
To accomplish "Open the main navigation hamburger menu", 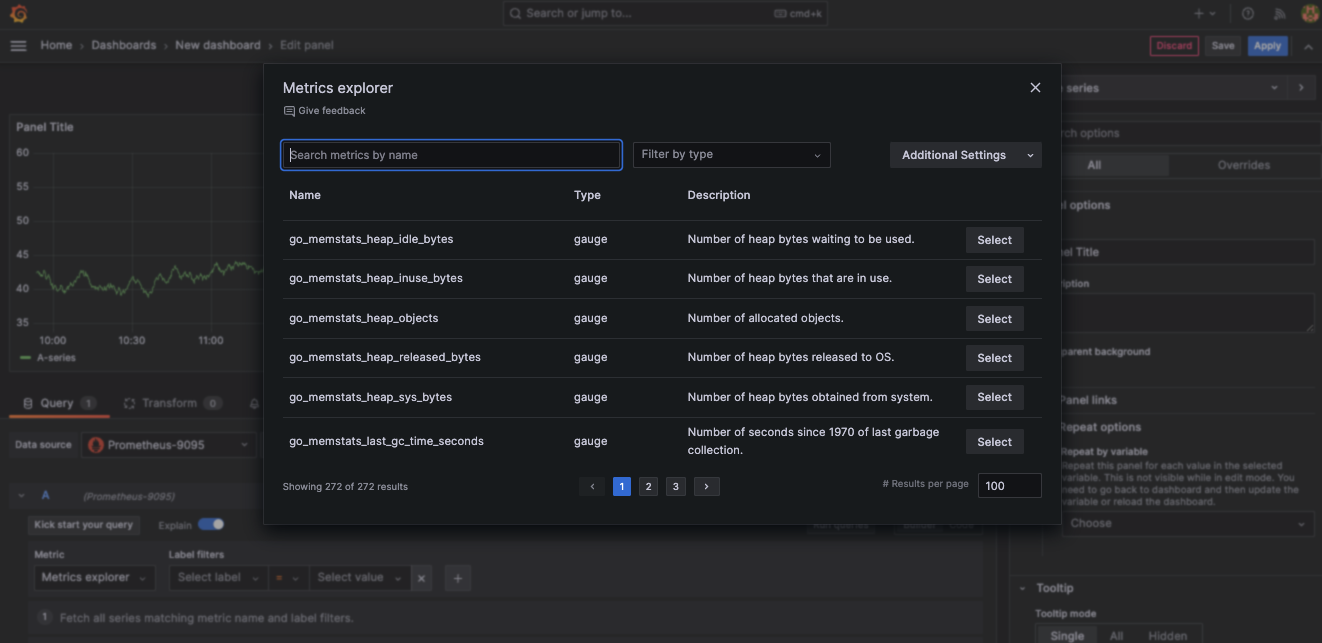I will (x=18, y=45).
